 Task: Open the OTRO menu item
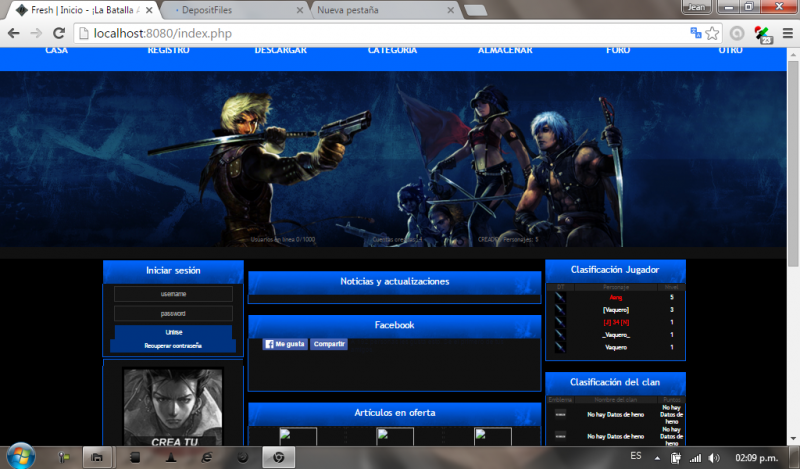pyautogui.click(x=730, y=51)
